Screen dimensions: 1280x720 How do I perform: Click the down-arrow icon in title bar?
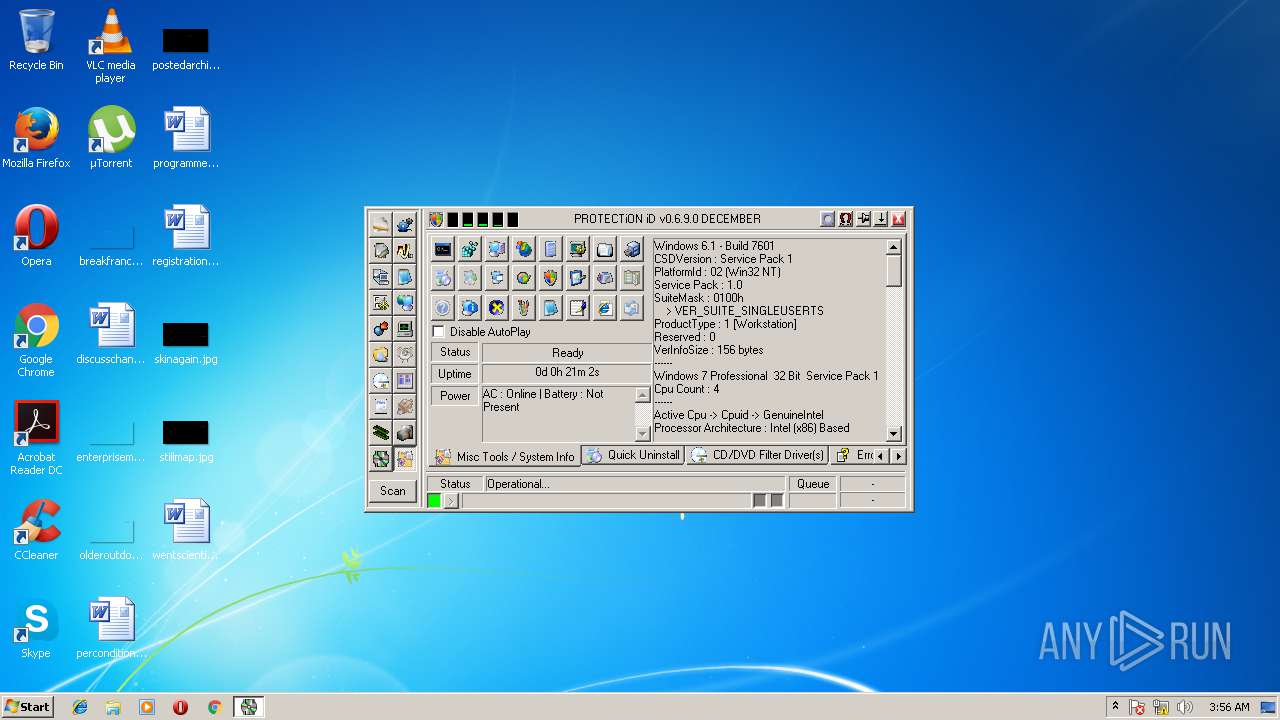880,219
